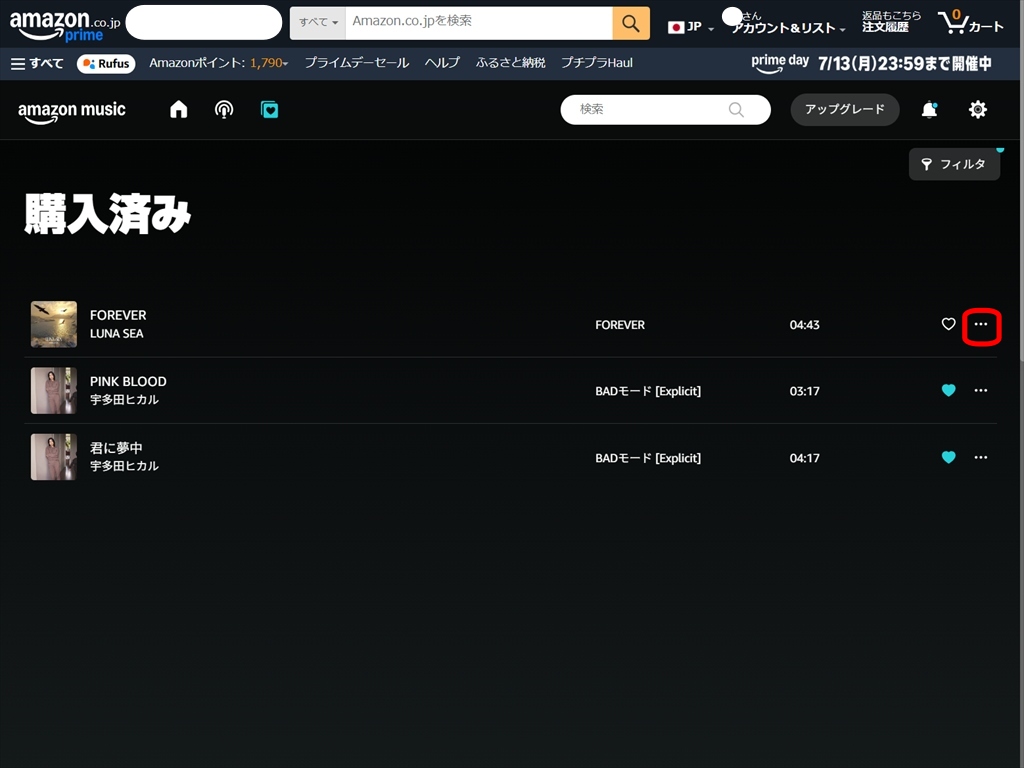This screenshot has height=768, width=1024.
Task: Click 君に夢中 song title
Action: (116, 448)
